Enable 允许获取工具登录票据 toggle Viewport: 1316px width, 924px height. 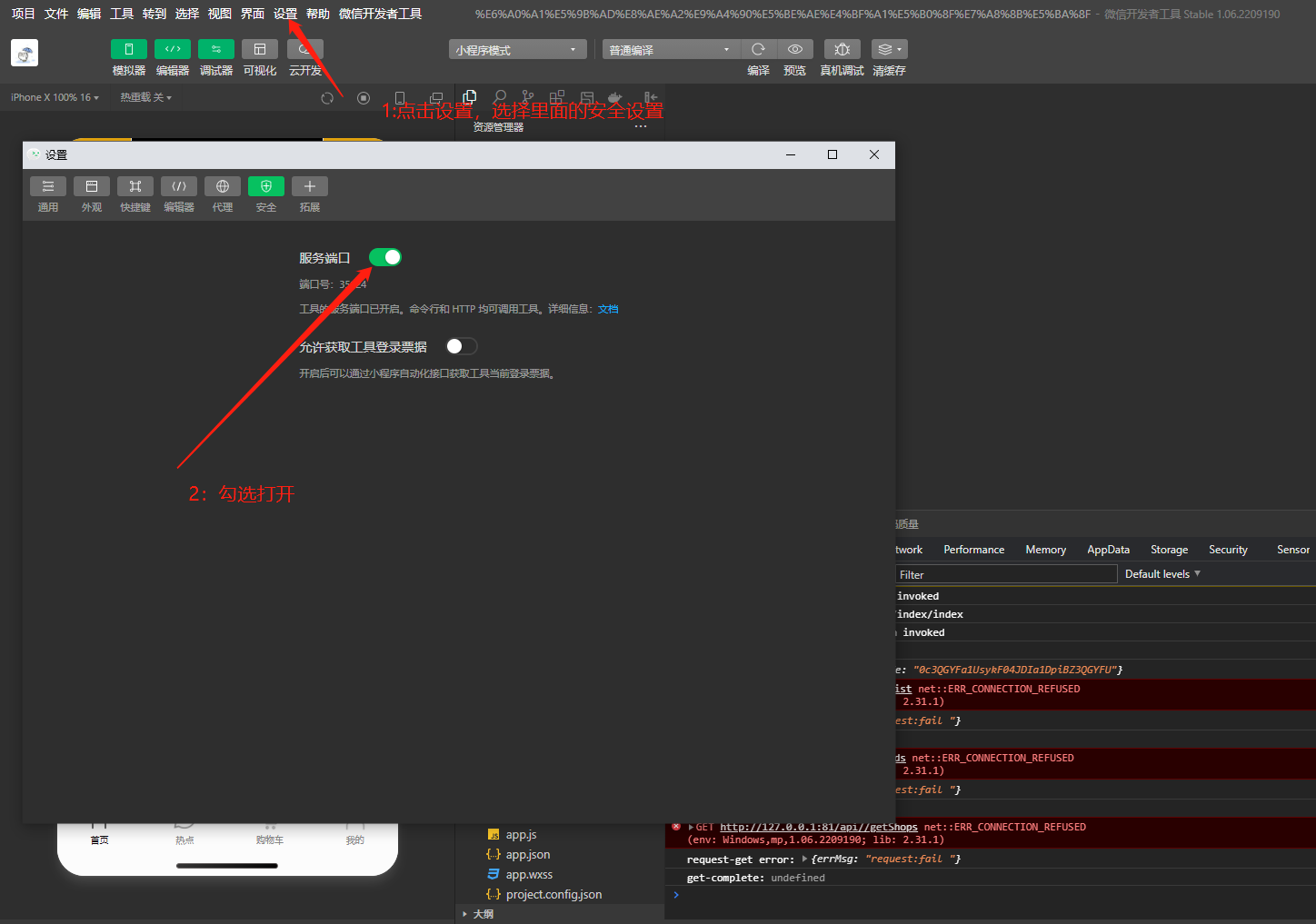click(x=462, y=346)
